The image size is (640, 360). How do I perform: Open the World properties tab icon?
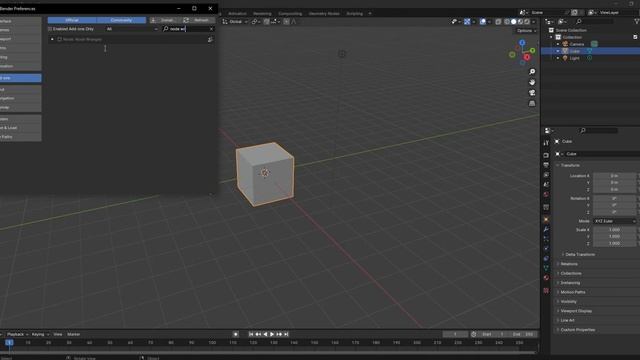546,194
